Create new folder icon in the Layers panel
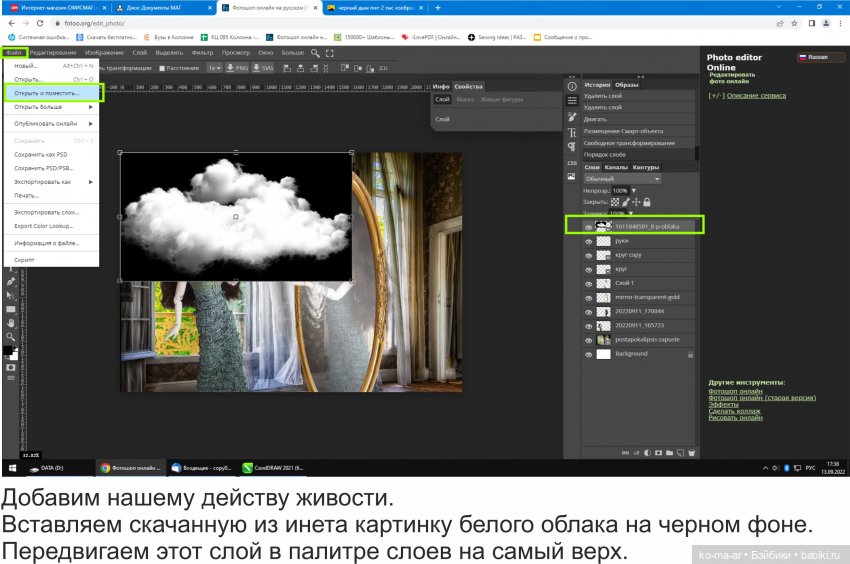 click(x=669, y=453)
